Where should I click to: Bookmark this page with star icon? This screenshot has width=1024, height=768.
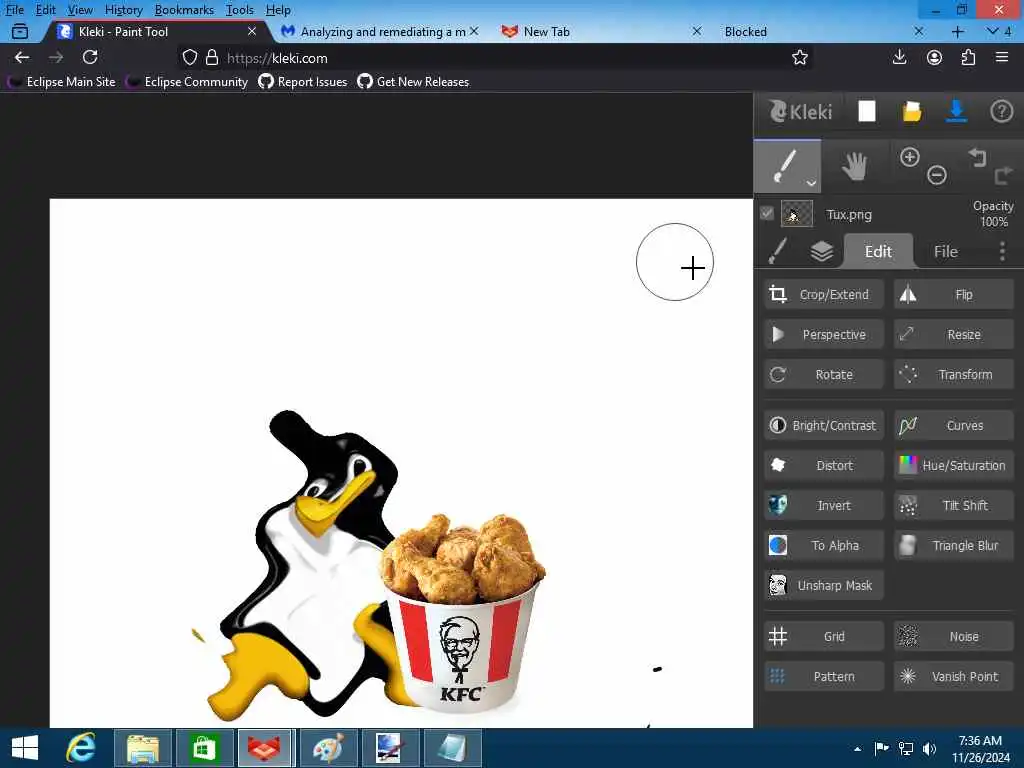coord(799,57)
